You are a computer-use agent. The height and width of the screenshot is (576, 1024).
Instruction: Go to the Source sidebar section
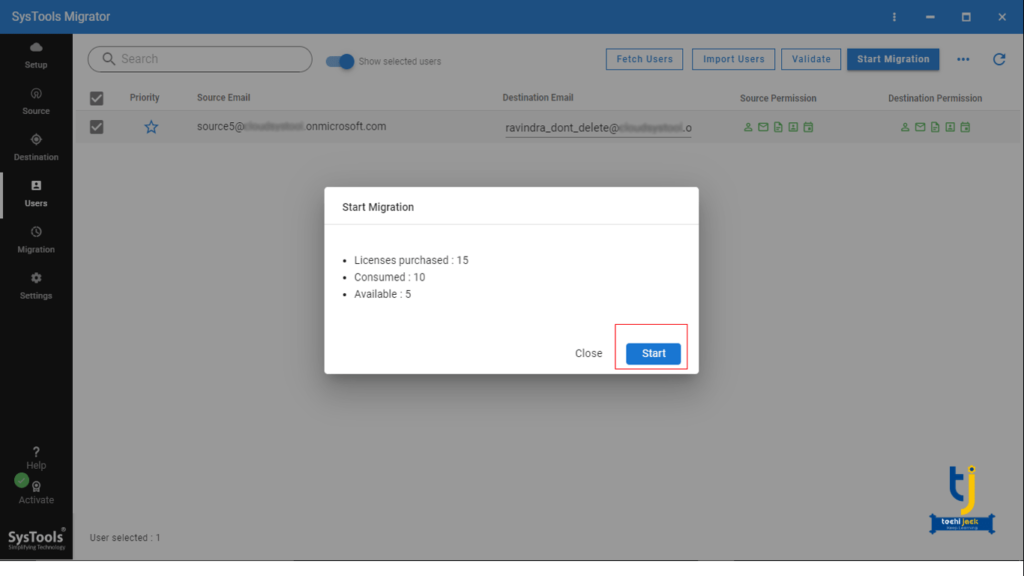(x=36, y=102)
